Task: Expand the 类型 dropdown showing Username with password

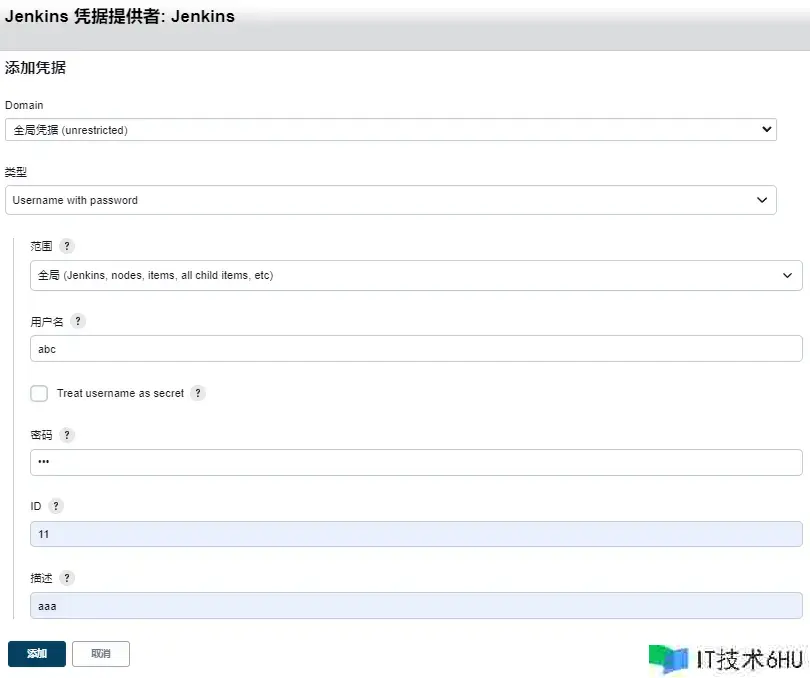Action: coord(390,200)
